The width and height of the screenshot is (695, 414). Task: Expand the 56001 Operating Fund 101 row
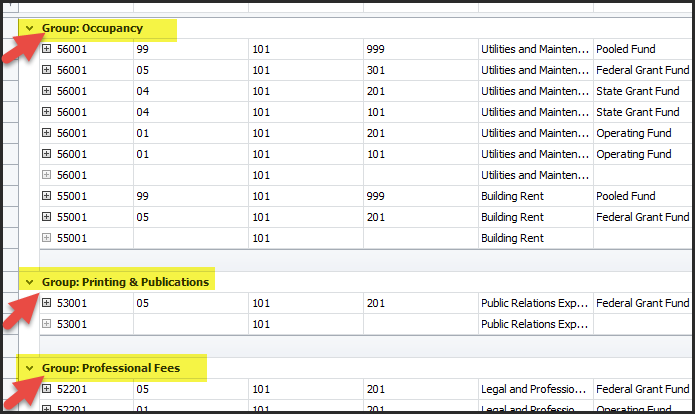click(x=46, y=154)
